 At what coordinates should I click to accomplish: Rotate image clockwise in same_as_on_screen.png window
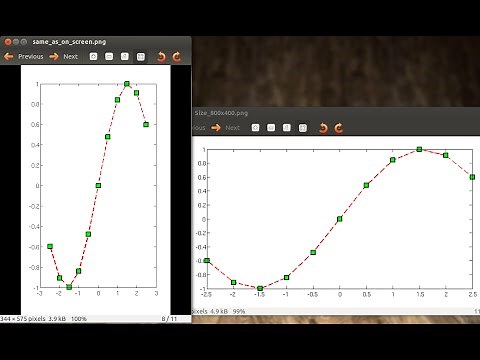click(177, 57)
